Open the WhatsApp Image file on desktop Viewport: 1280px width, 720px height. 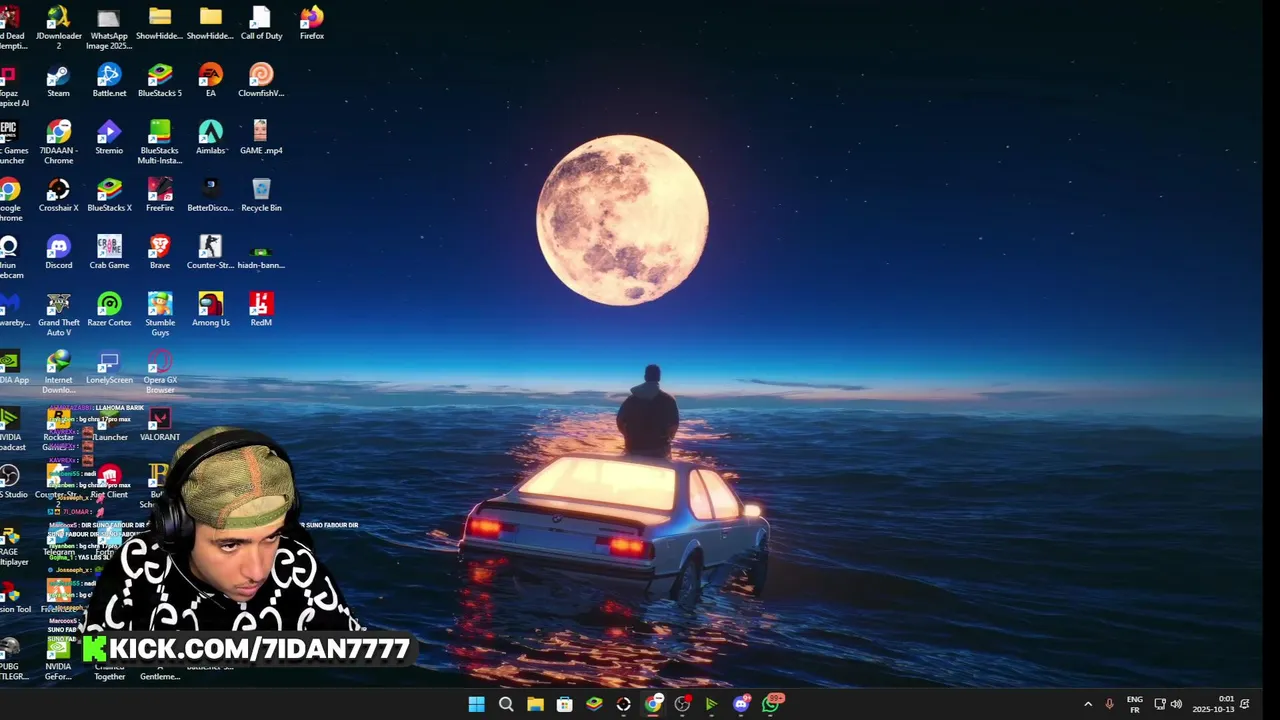pos(109,27)
